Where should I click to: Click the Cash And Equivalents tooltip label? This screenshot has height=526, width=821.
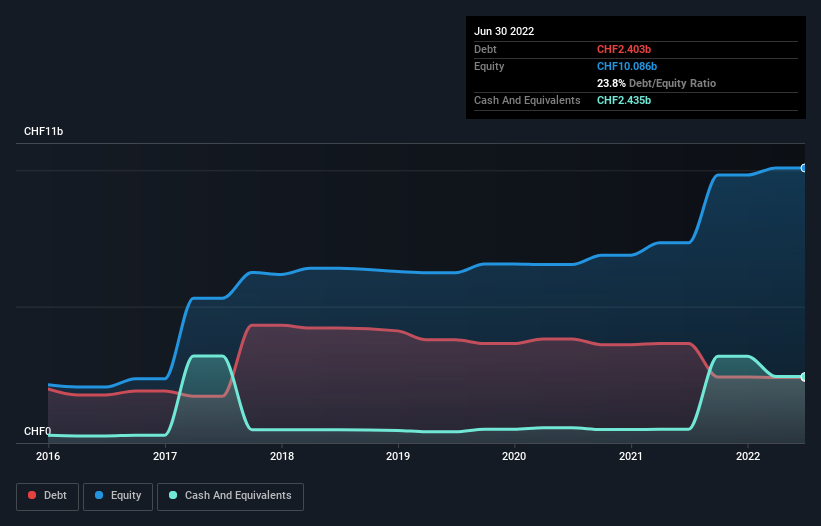527,100
